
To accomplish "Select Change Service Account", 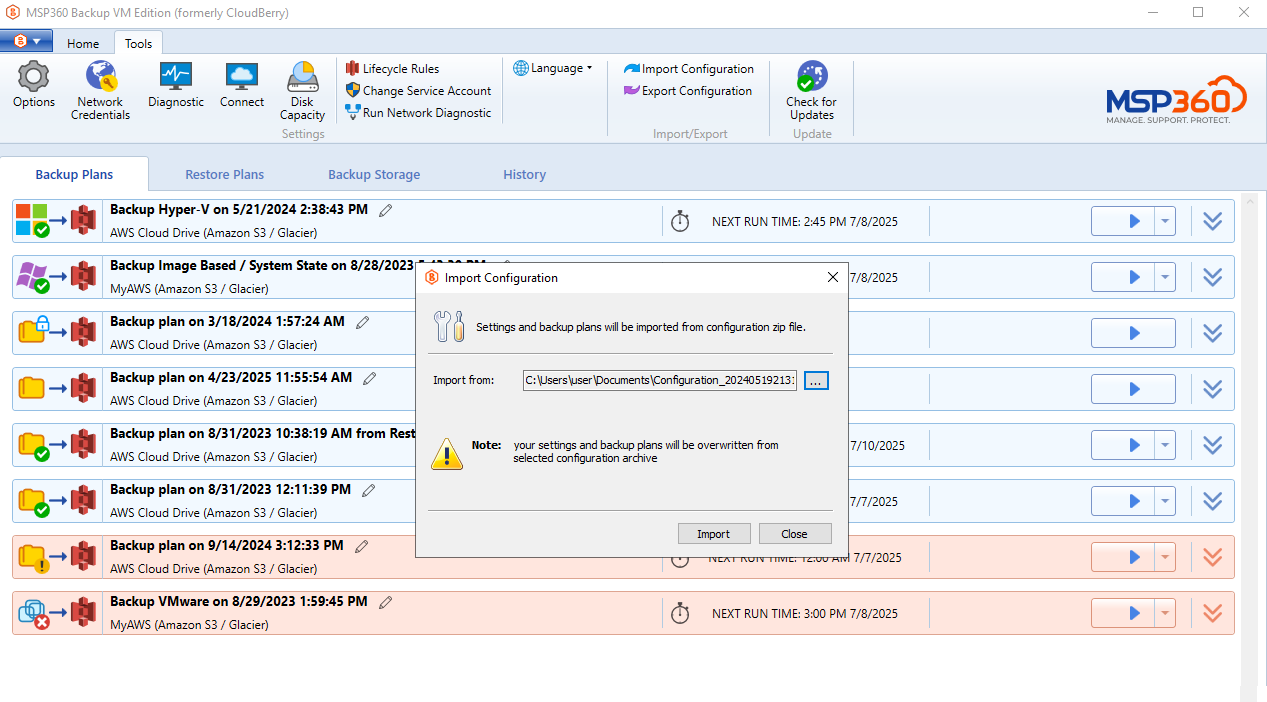I will click(x=418, y=91).
